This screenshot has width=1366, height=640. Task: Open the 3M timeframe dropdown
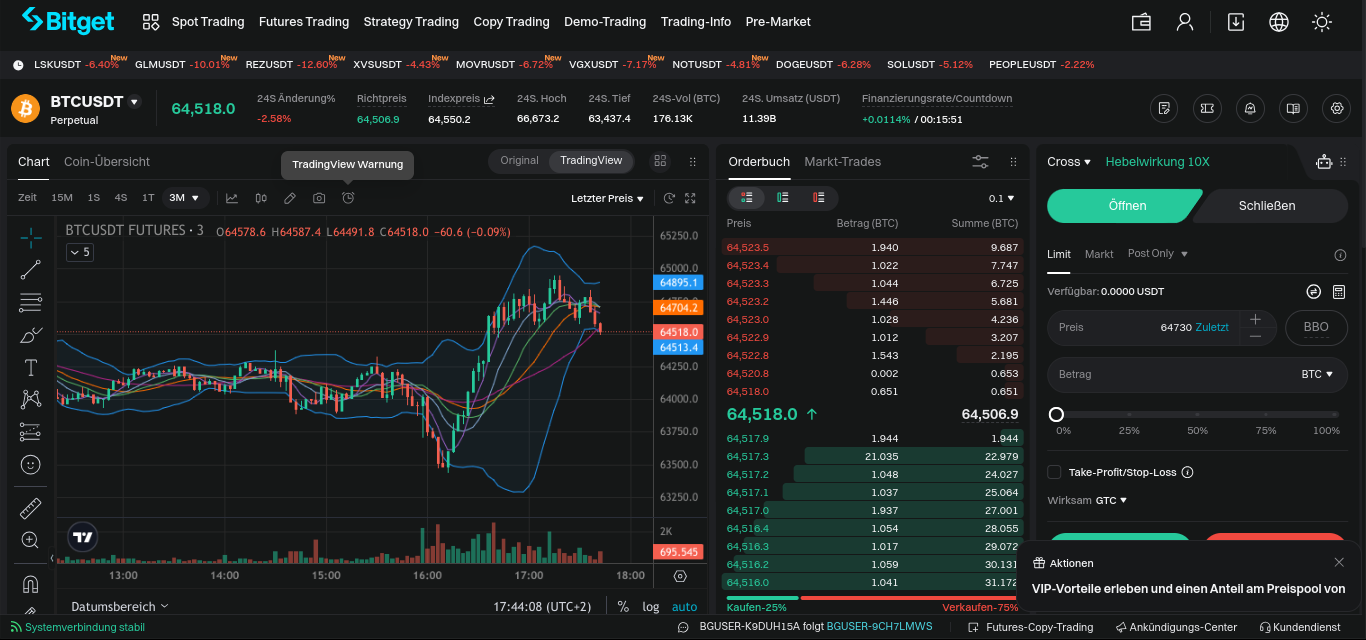[x=184, y=198]
